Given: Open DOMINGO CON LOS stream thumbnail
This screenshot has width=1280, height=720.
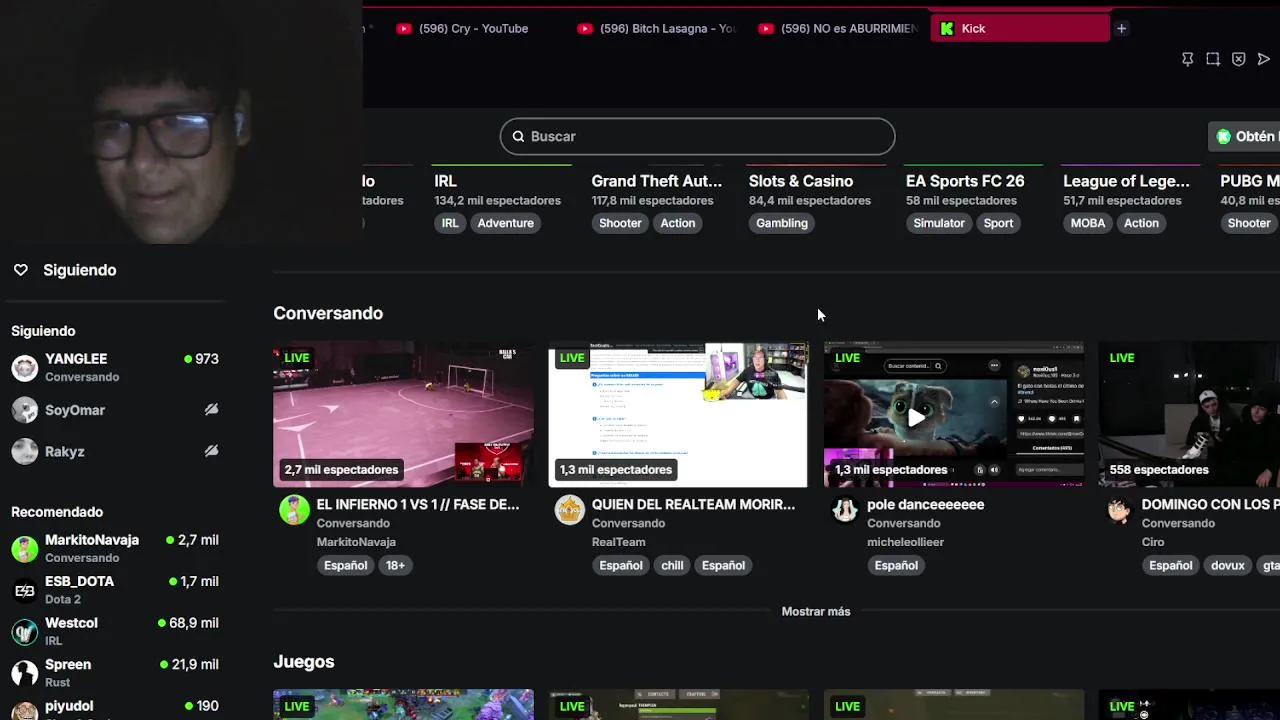Looking at the screenshot, I should tap(1189, 414).
